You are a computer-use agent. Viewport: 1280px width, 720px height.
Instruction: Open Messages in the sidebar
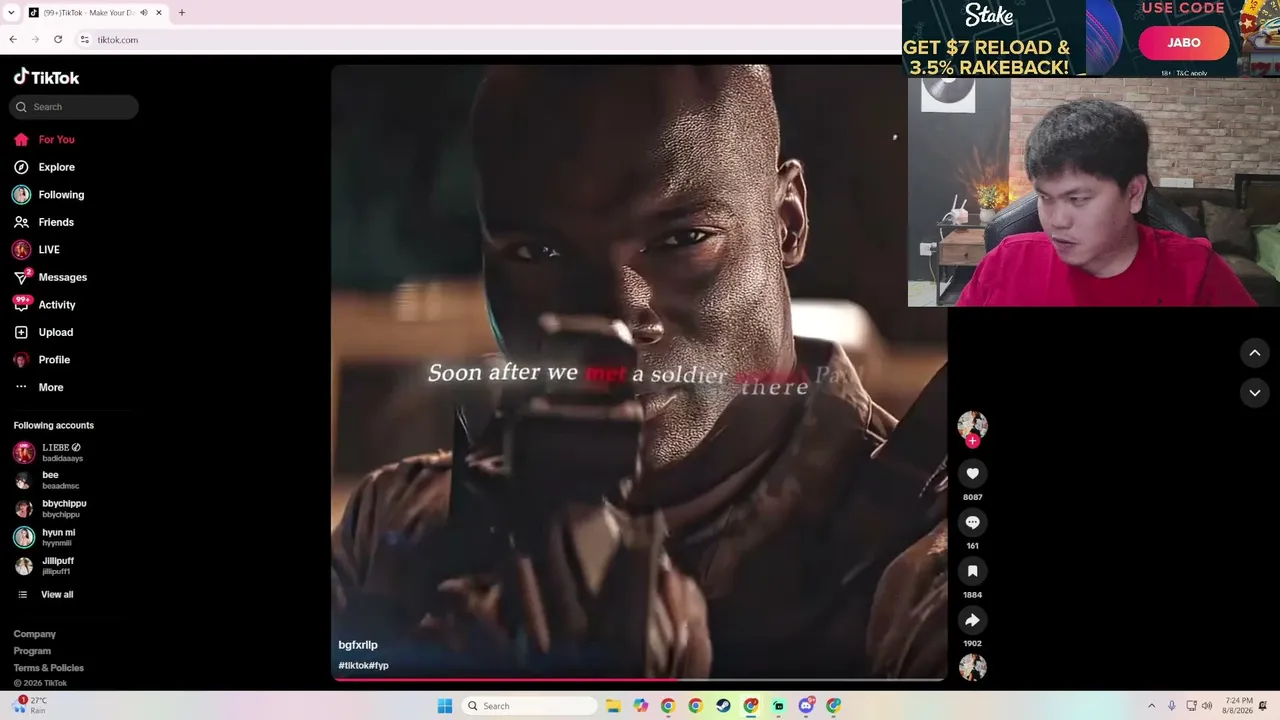pos(50,277)
